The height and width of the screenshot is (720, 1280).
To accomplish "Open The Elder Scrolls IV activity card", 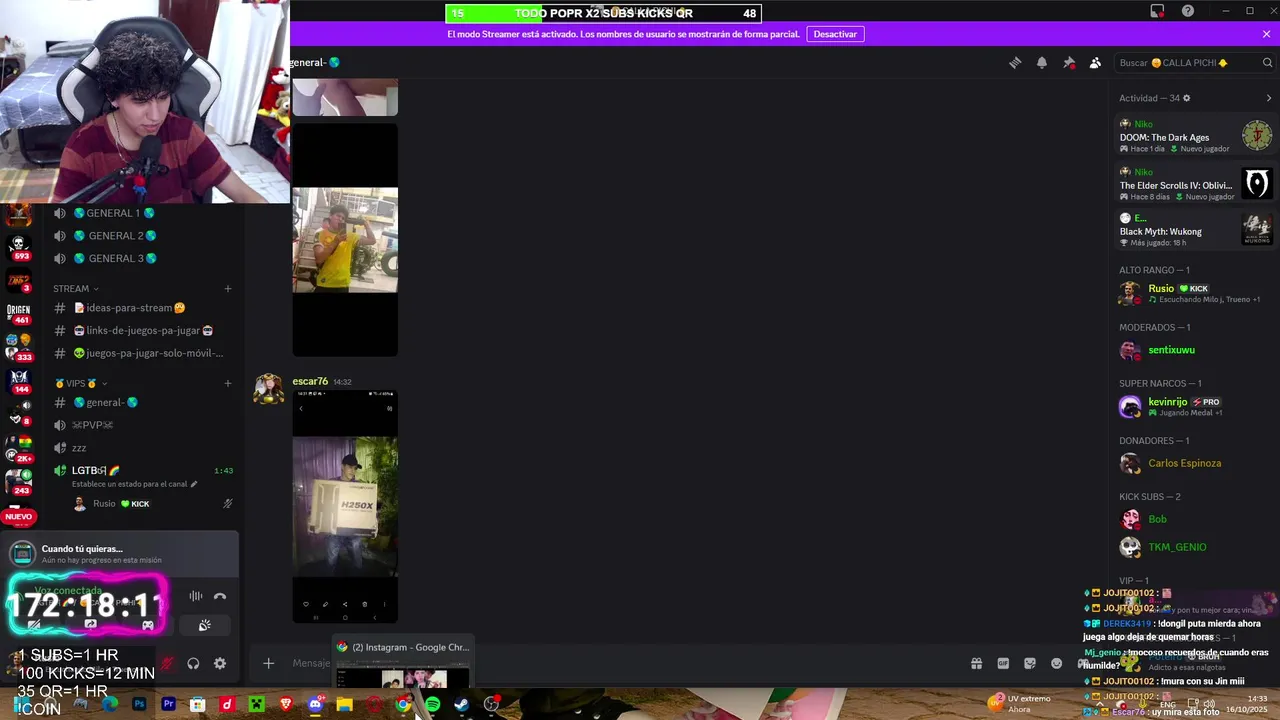I will (x=1195, y=184).
